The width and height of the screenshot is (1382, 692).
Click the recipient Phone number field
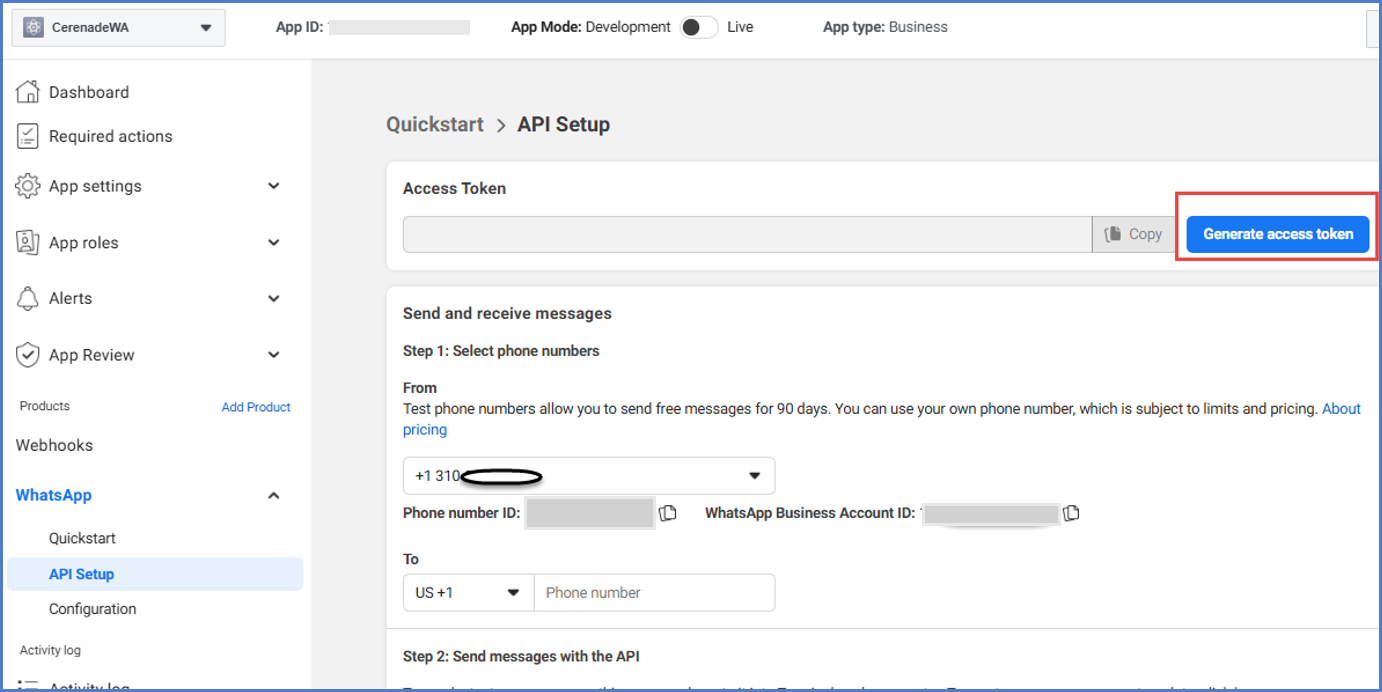point(654,593)
